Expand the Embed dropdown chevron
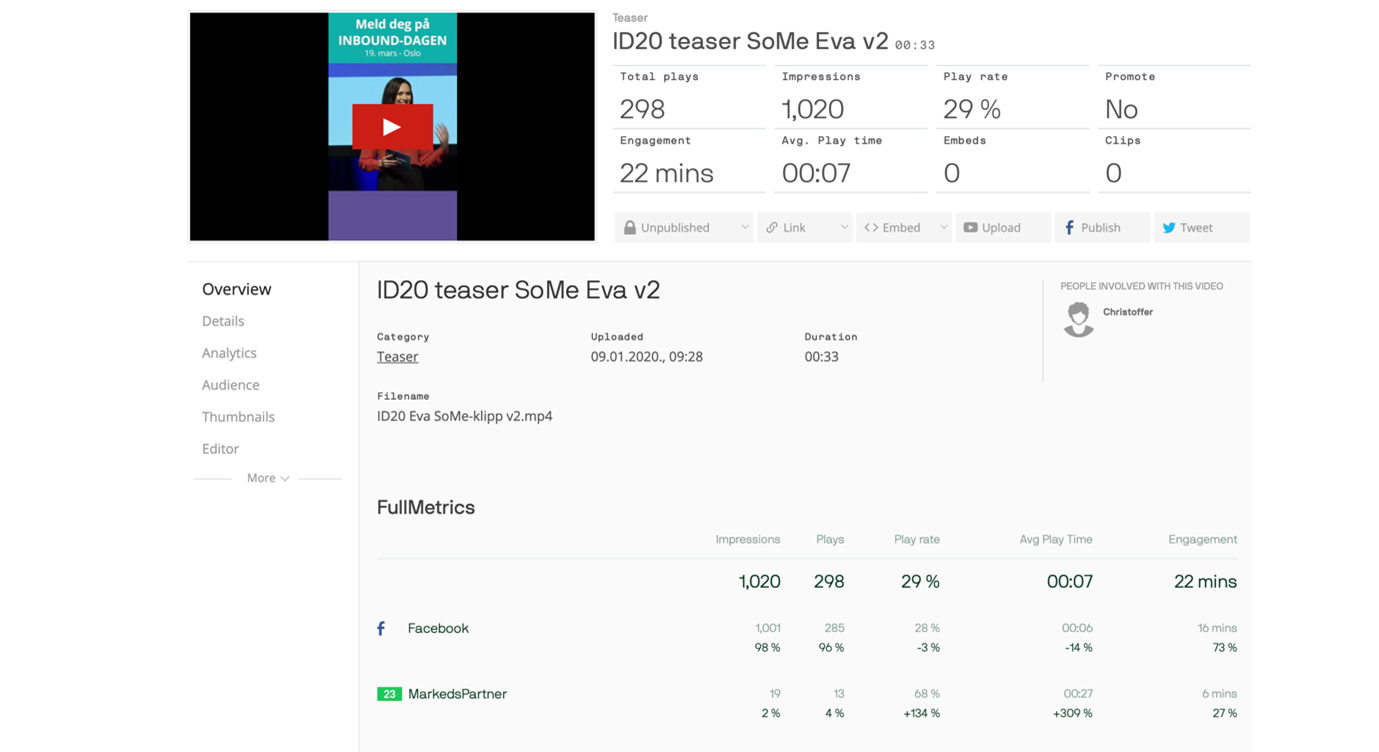 coord(942,228)
